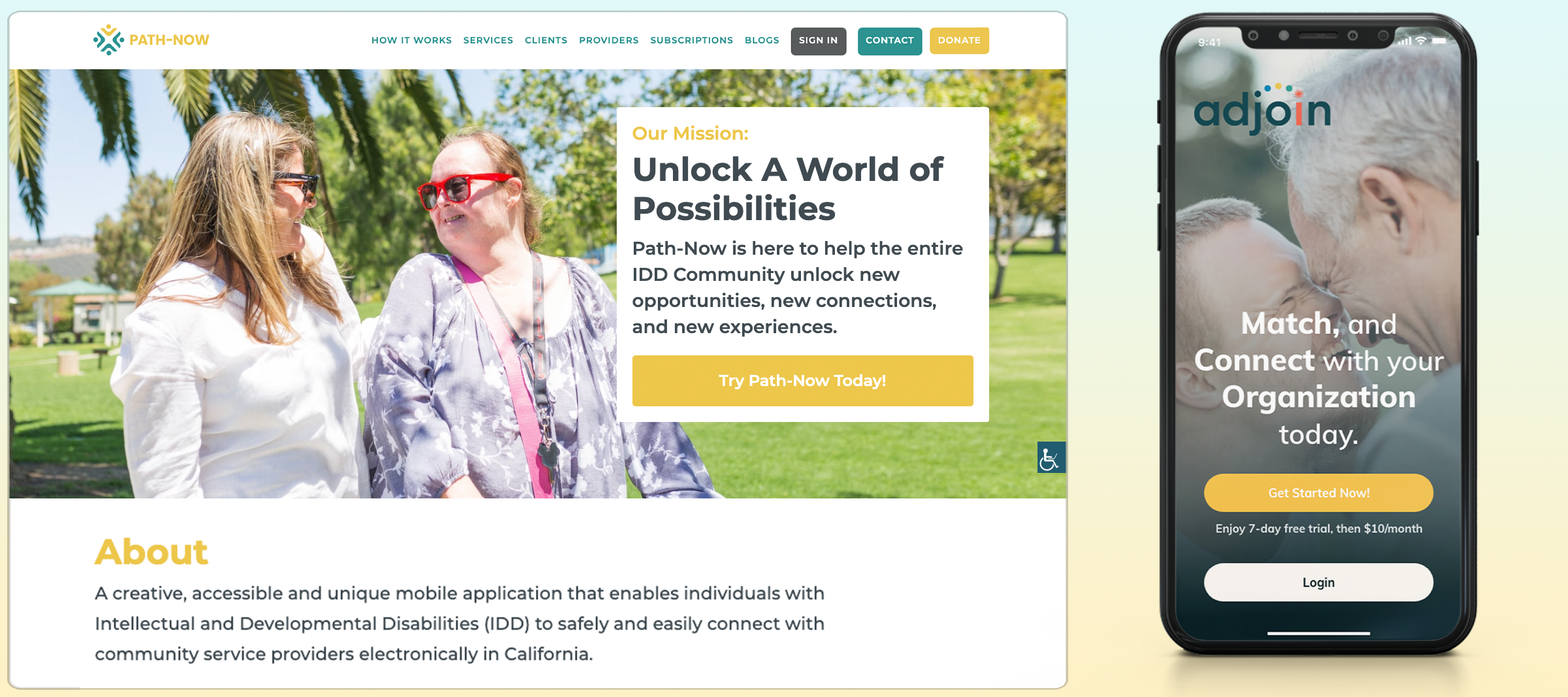The image size is (1568, 697).
Task: Tap the adjoin logo on phone
Action: pos(1262,109)
